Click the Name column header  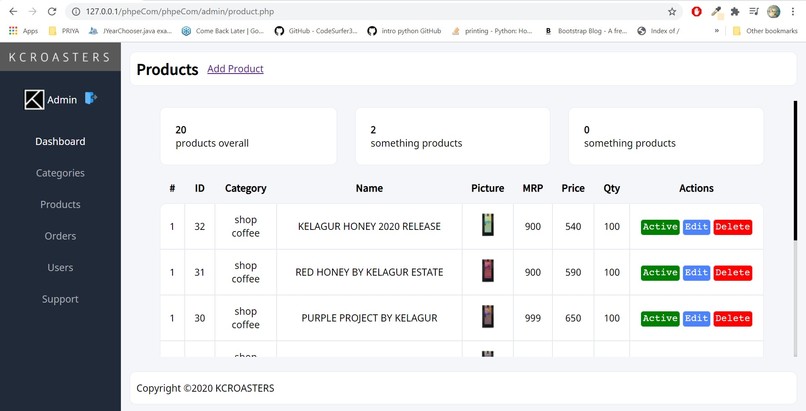coord(369,189)
